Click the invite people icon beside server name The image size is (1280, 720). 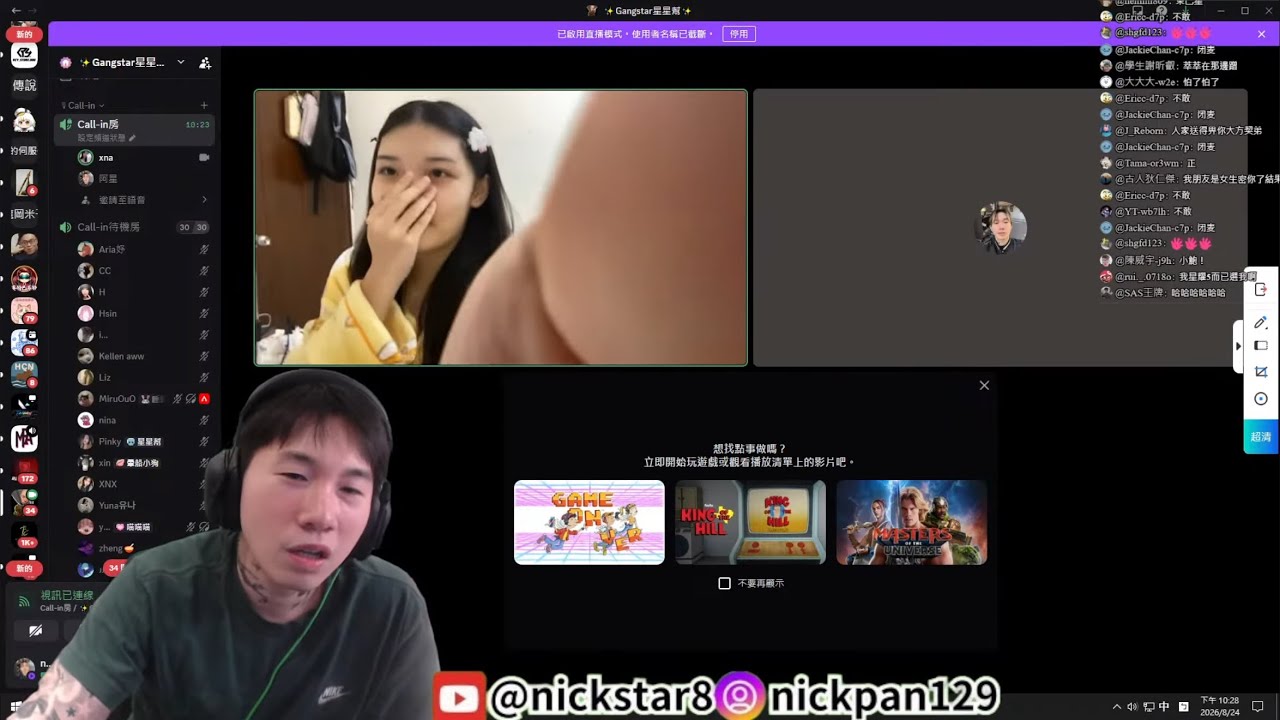tap(205, 62)
